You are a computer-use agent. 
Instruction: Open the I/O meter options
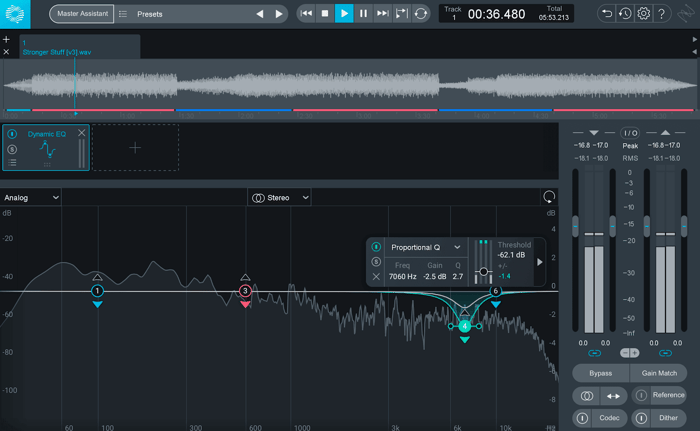(630, 133)
